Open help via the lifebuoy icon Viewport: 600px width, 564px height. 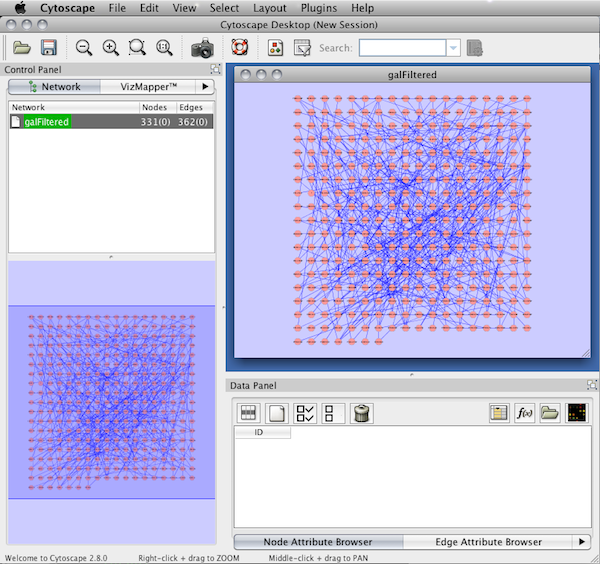239,47
